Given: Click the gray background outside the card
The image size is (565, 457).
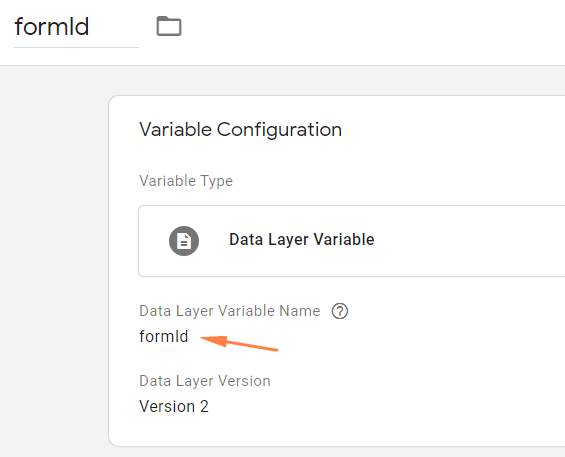Looking at the screenshot, I should [54, 252].
